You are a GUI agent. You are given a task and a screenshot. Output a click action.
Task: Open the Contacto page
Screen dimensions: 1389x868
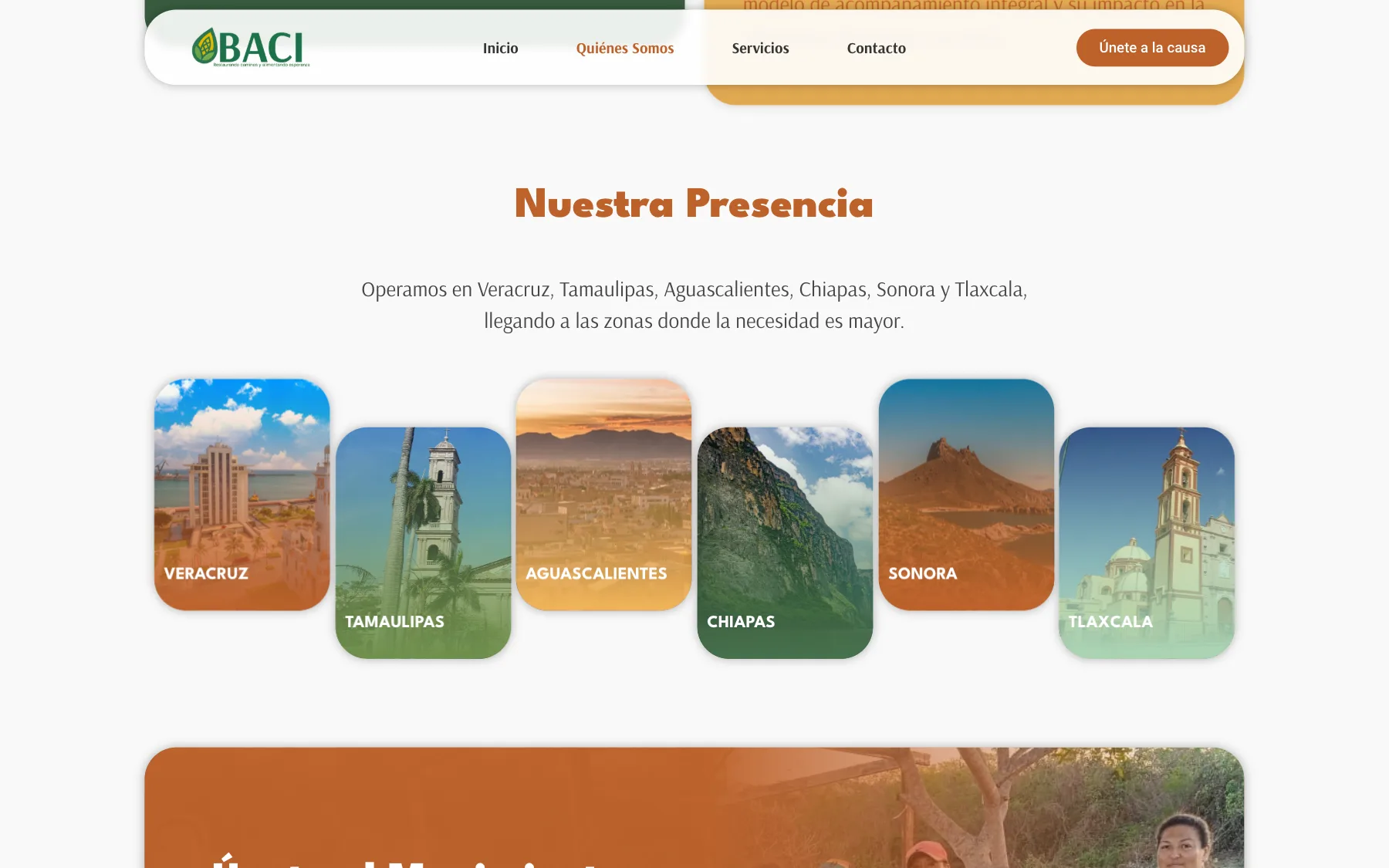coord(876,48)
